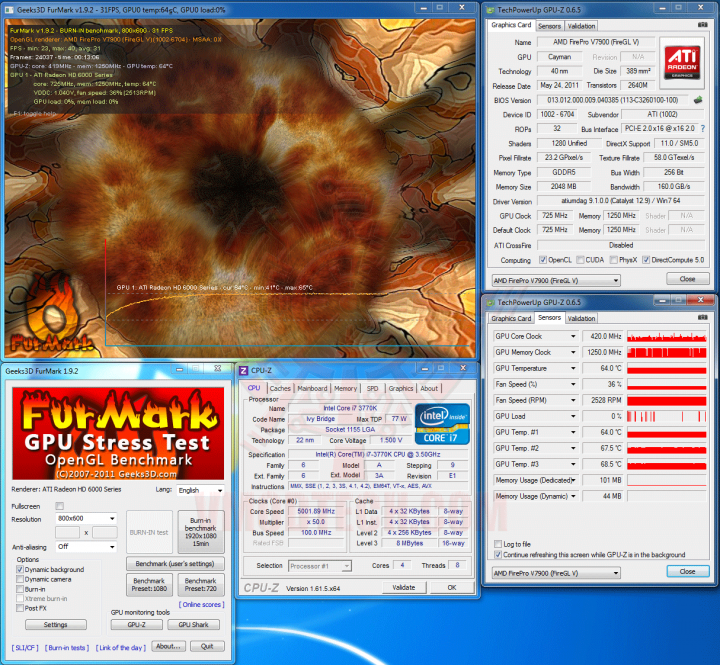Click the FurMark Settings button
The height and width of the screenshot is (665, 720).
point(56,625)
